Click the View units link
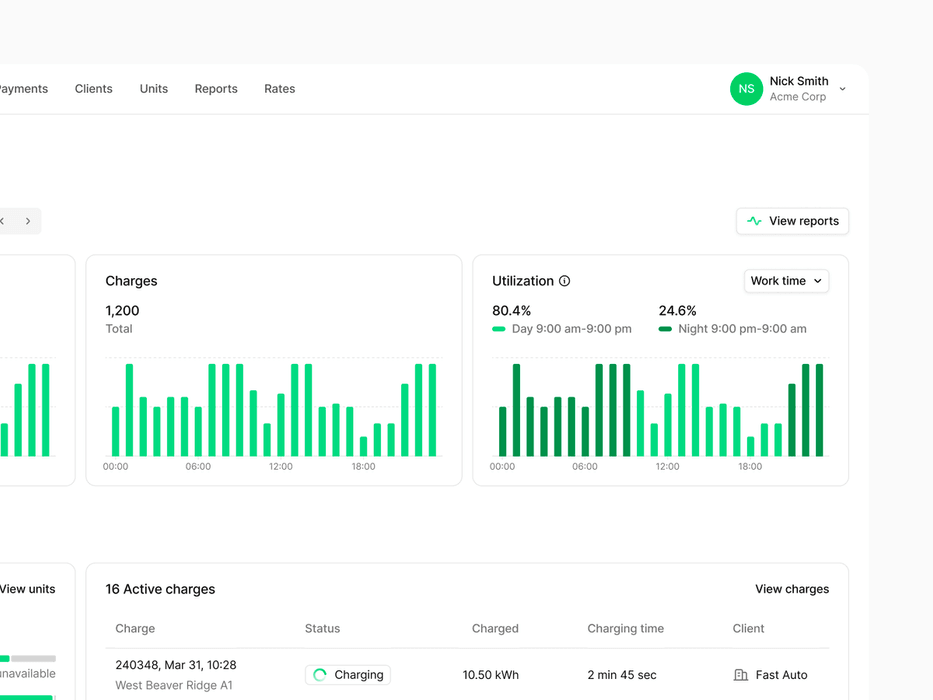933x700 pixels. 27,589
